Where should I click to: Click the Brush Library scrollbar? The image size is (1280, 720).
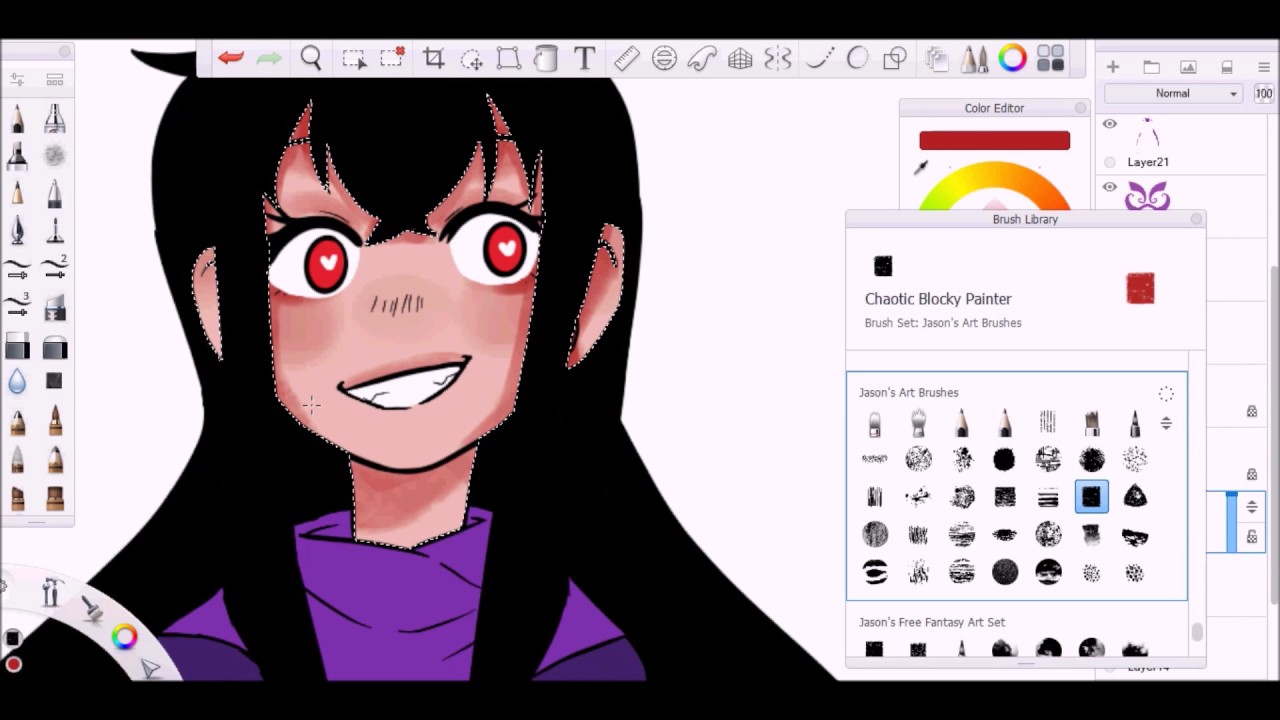tap(1197, 632)
